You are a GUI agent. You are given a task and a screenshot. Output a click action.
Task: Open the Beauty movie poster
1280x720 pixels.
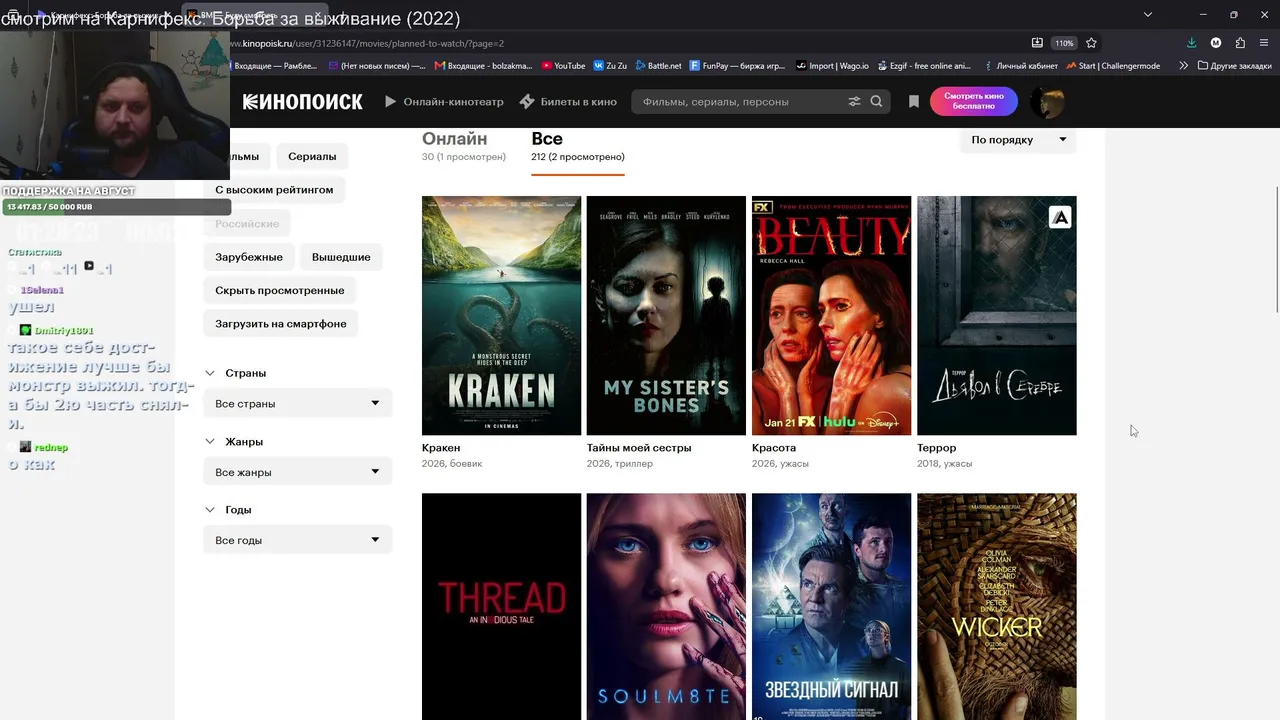[831, 315]
